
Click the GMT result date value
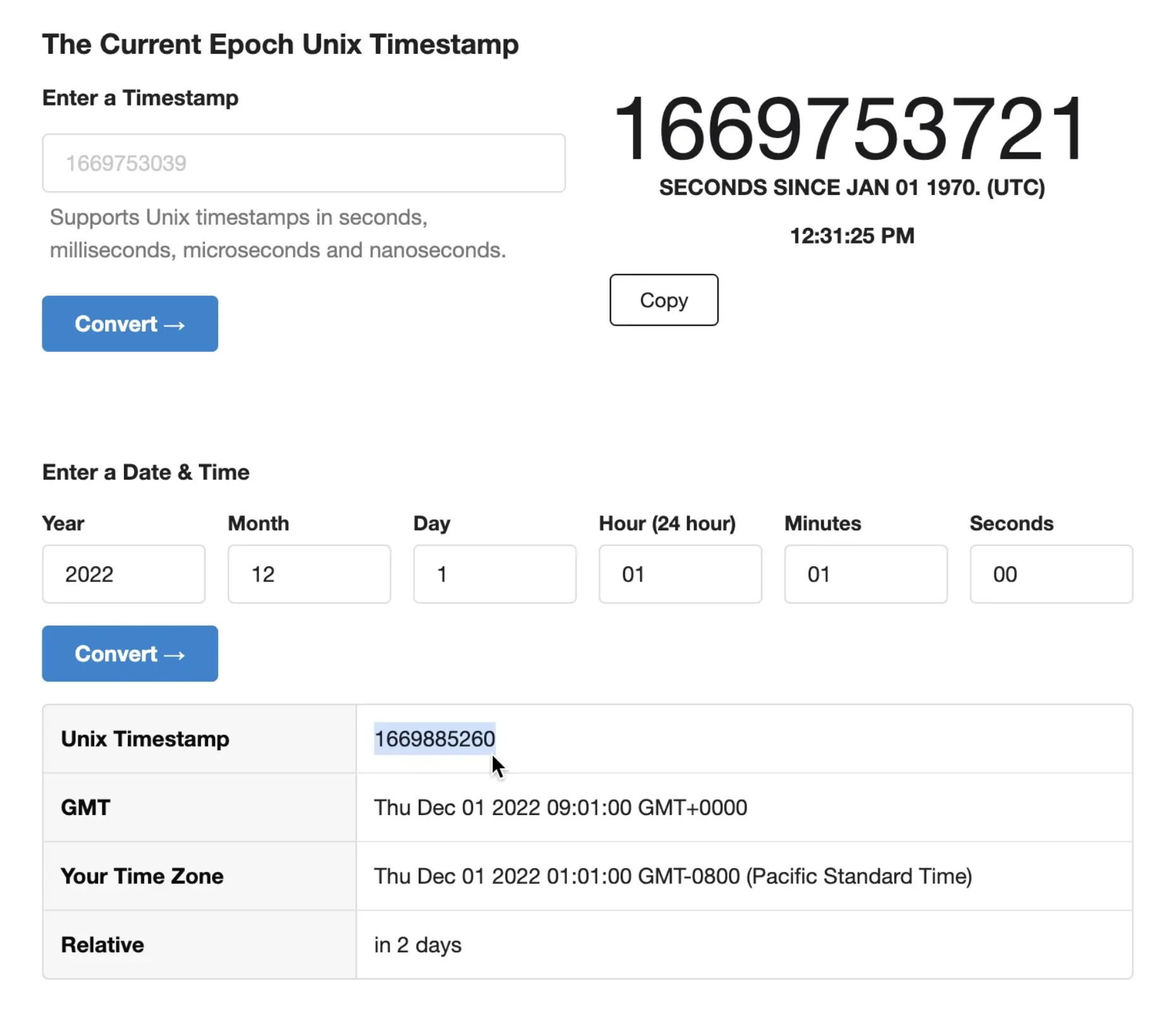pos(560,807)
